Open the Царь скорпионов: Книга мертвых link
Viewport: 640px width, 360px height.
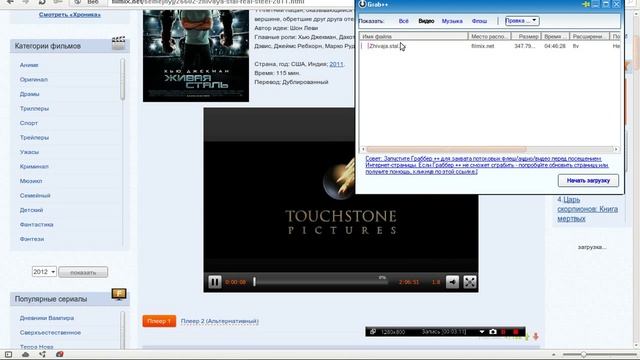(x=588, y=209)
